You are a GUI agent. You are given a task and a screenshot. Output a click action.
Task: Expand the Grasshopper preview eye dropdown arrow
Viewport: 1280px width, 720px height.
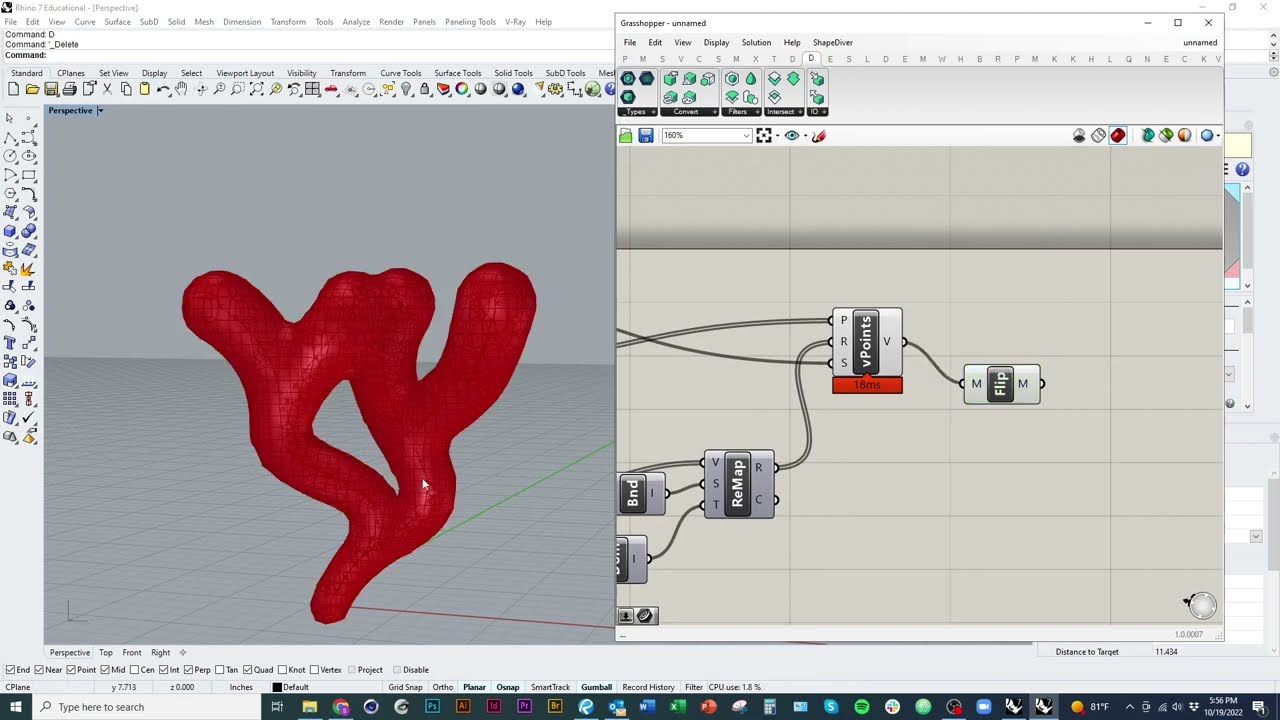803,136
